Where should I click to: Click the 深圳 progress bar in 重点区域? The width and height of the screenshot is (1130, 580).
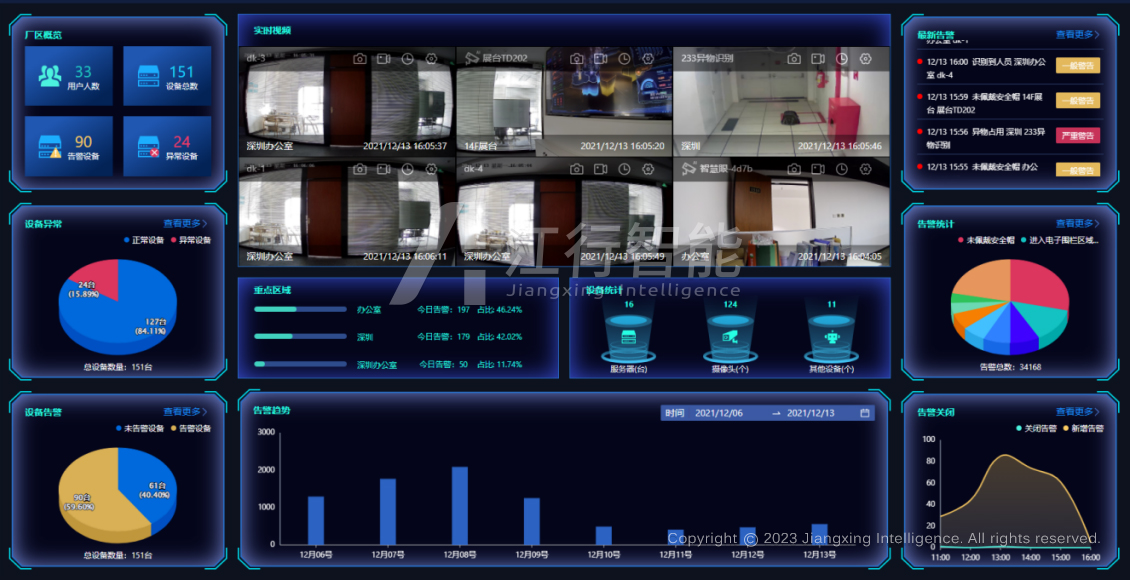[x=301, y=336]
